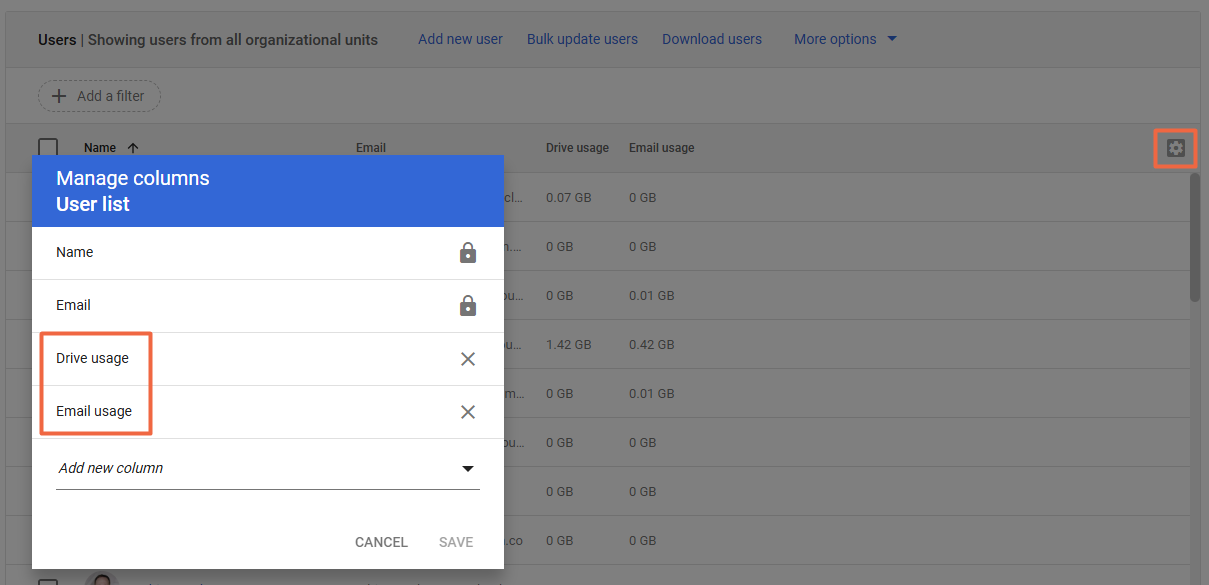This screenshot has height=585, width=1209.
Task: Click the Drive usage row in dialog
Action: [268, 359]
